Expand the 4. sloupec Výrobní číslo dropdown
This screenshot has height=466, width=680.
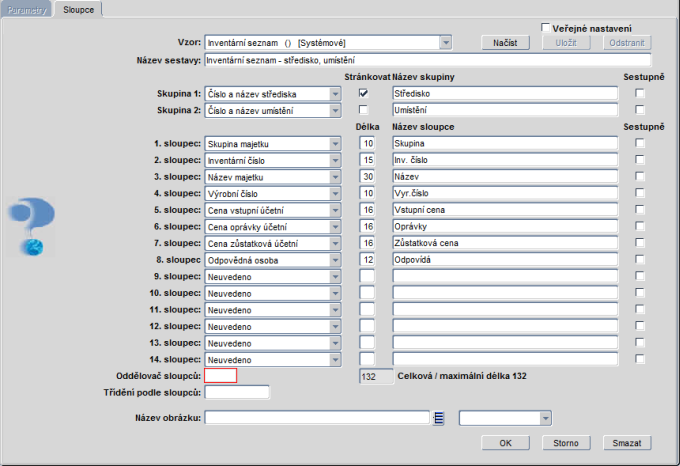pos(335,194)
